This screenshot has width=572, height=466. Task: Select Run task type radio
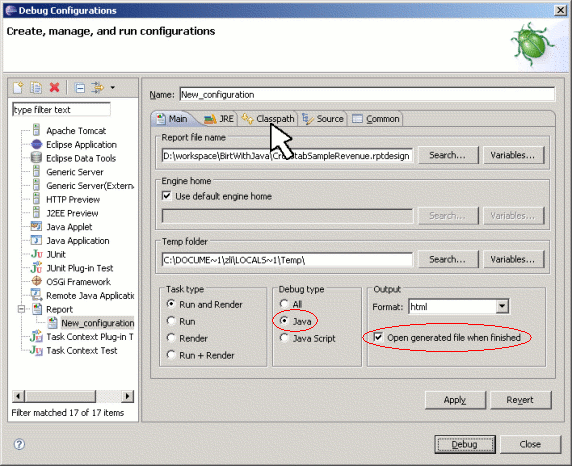[x=171, y=321]
